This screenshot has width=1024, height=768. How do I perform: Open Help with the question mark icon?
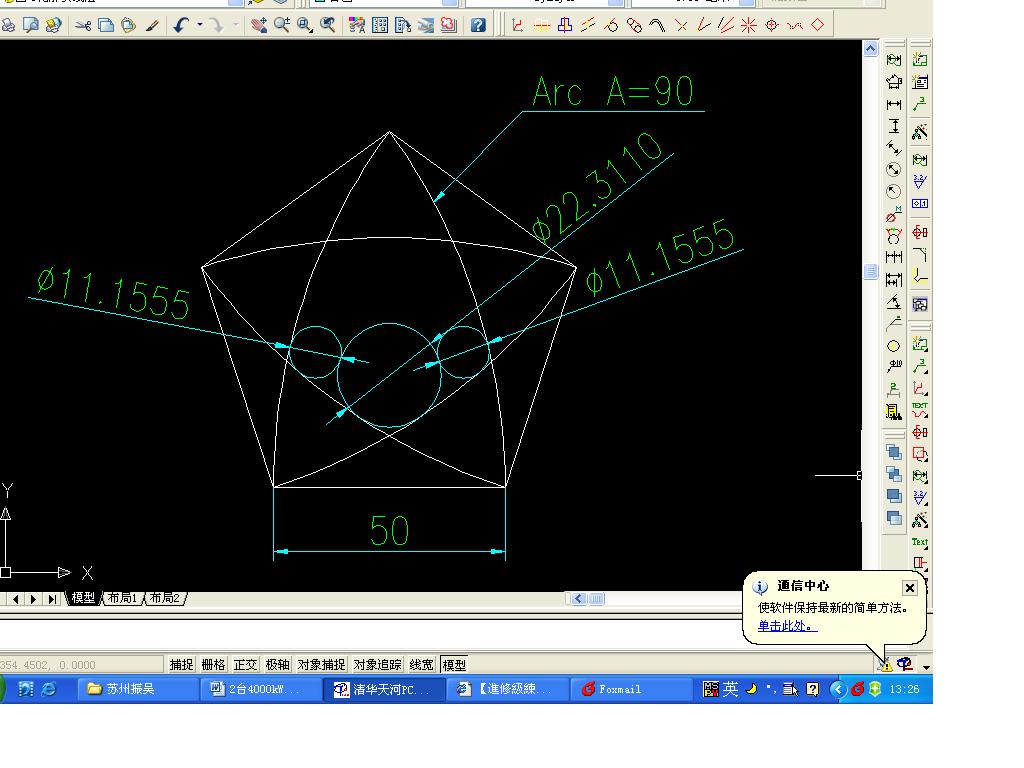[478, 25]
